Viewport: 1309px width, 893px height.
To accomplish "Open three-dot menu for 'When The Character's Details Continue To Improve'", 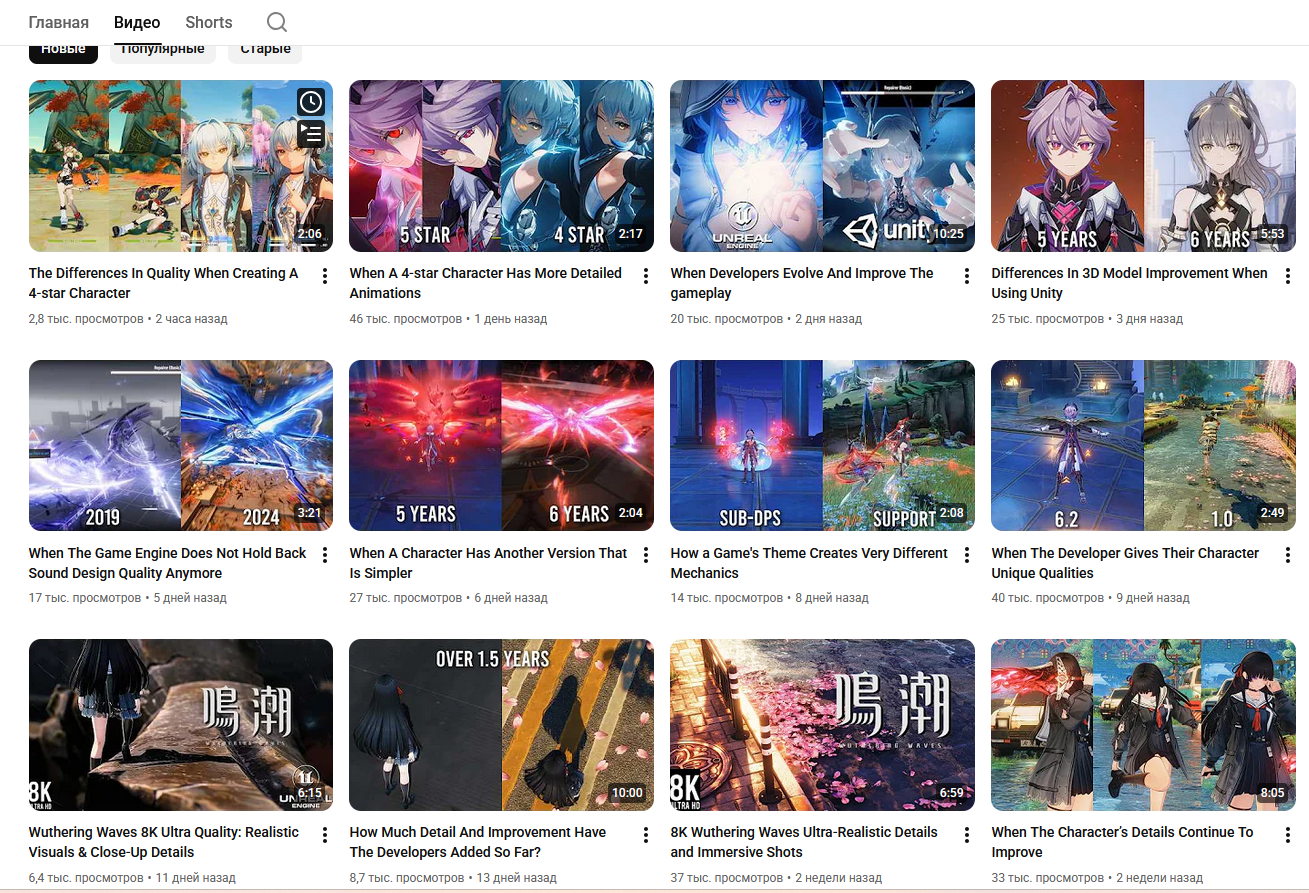I will [1288, 835].
